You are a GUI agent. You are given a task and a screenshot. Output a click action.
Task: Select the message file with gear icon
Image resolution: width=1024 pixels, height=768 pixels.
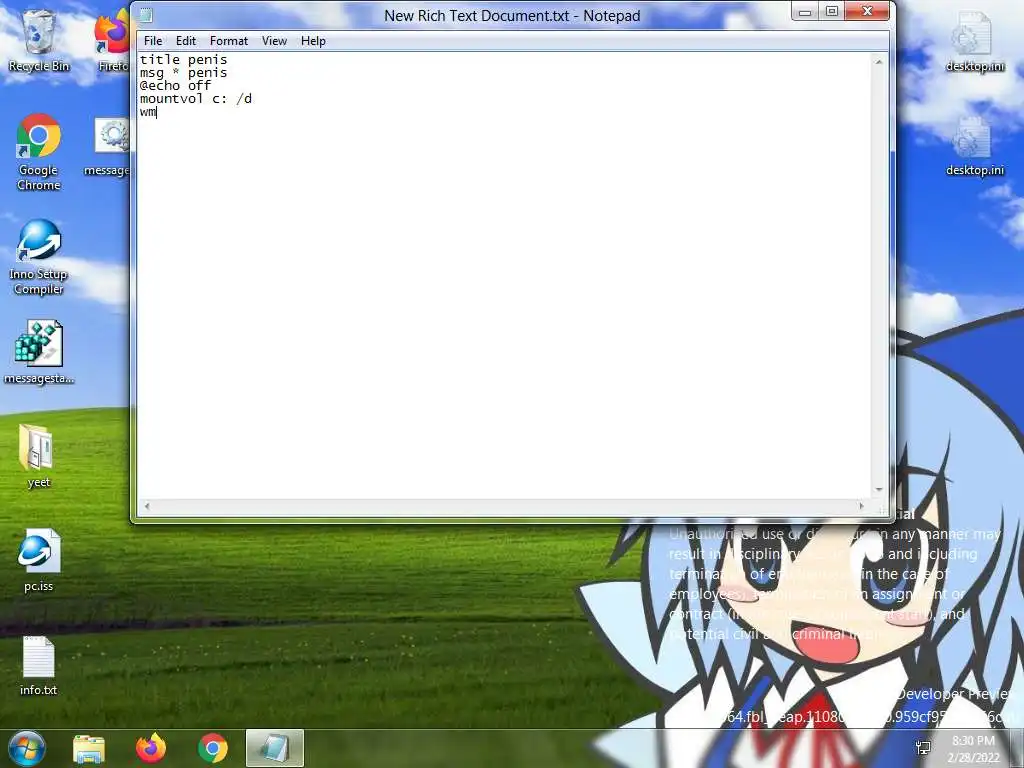click(x=109, y=148)
